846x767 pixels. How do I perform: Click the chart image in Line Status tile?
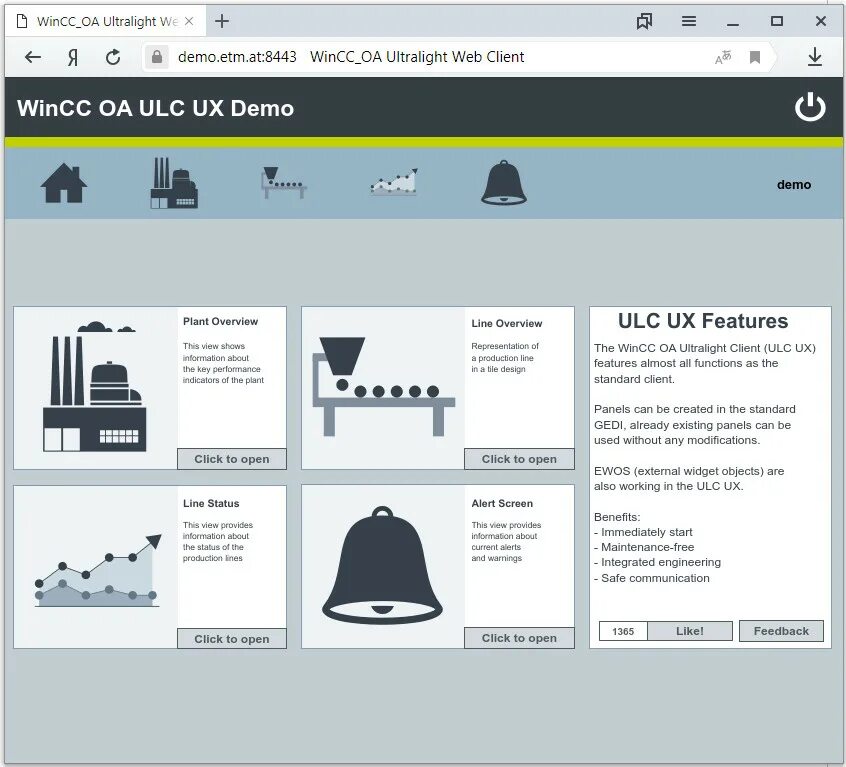coord(98,570)
